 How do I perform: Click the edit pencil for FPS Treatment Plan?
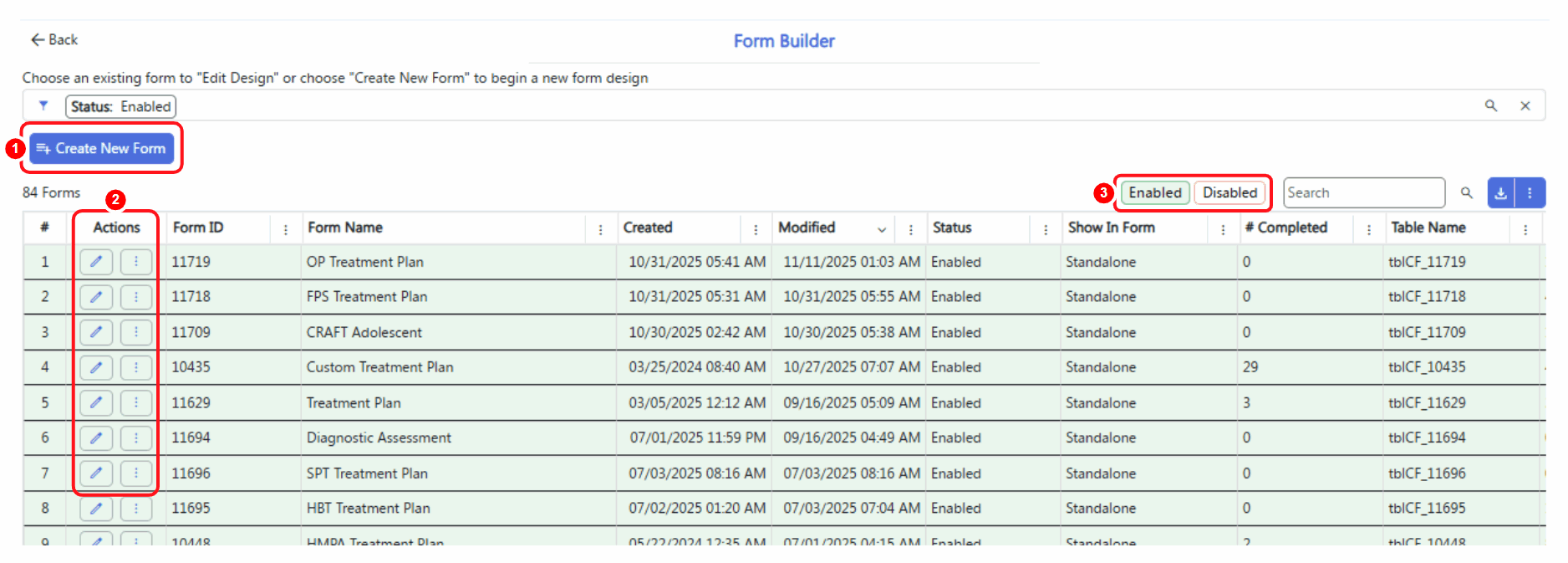click(x=96, y=297)
